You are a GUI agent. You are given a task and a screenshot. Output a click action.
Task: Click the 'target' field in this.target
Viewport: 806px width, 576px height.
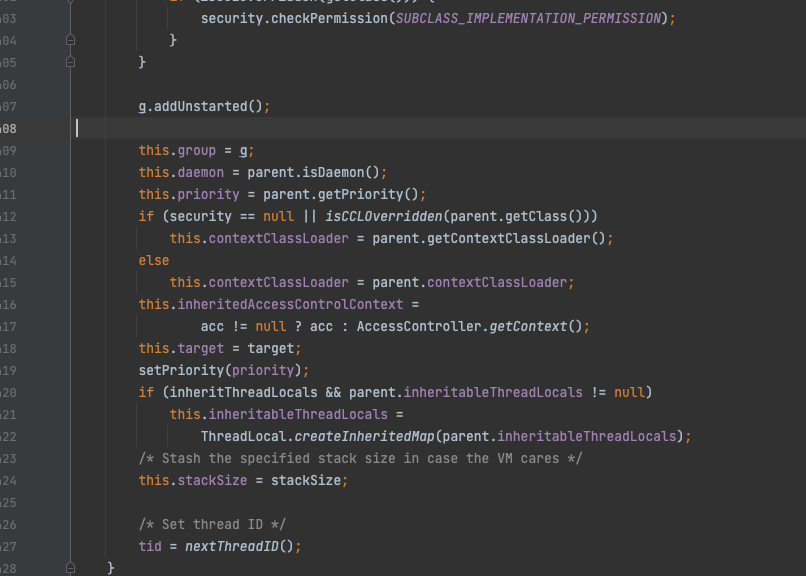pos(200,349)
